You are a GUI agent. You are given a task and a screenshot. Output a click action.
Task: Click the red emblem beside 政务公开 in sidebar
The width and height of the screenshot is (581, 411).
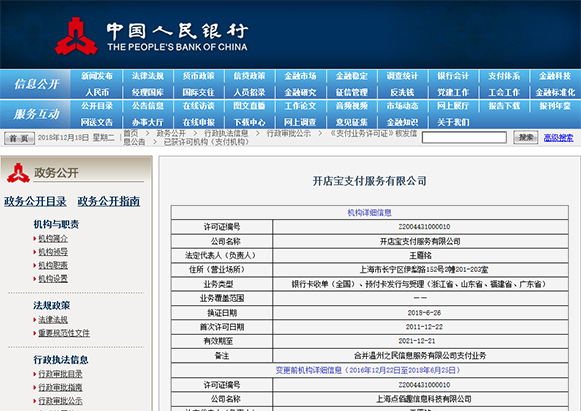tap(18, 173)
